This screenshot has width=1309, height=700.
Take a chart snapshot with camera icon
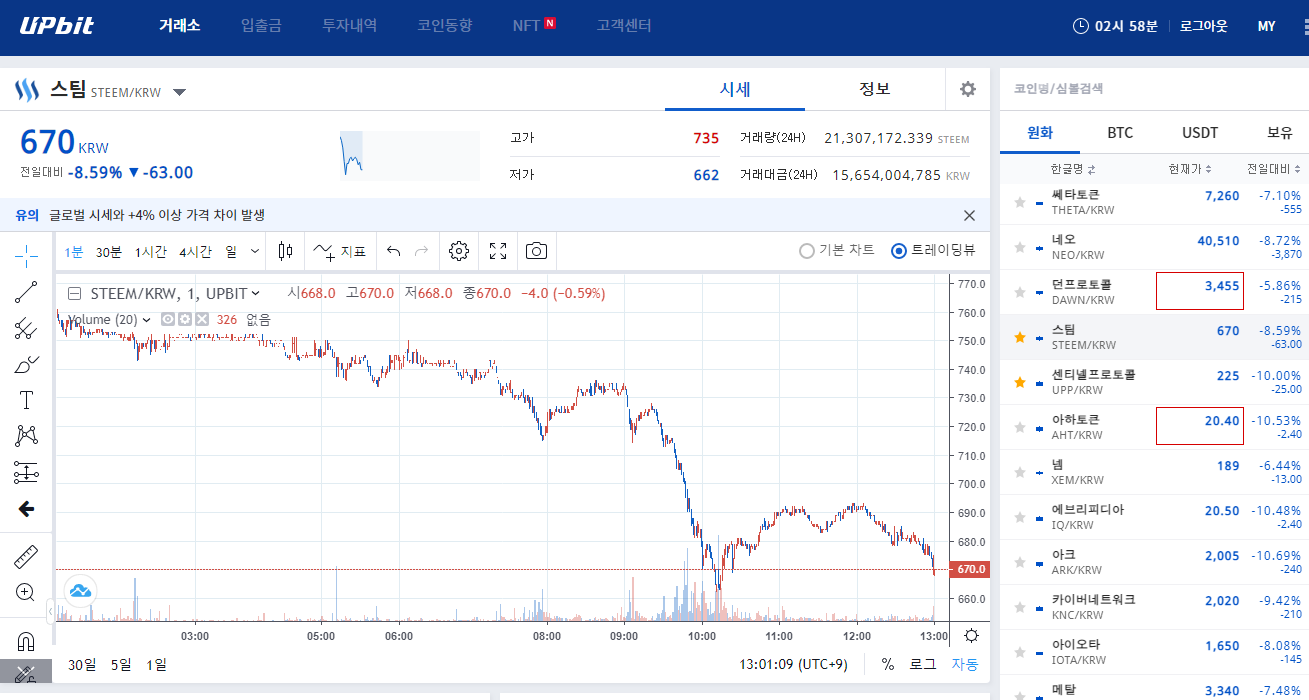pos(537,251)
